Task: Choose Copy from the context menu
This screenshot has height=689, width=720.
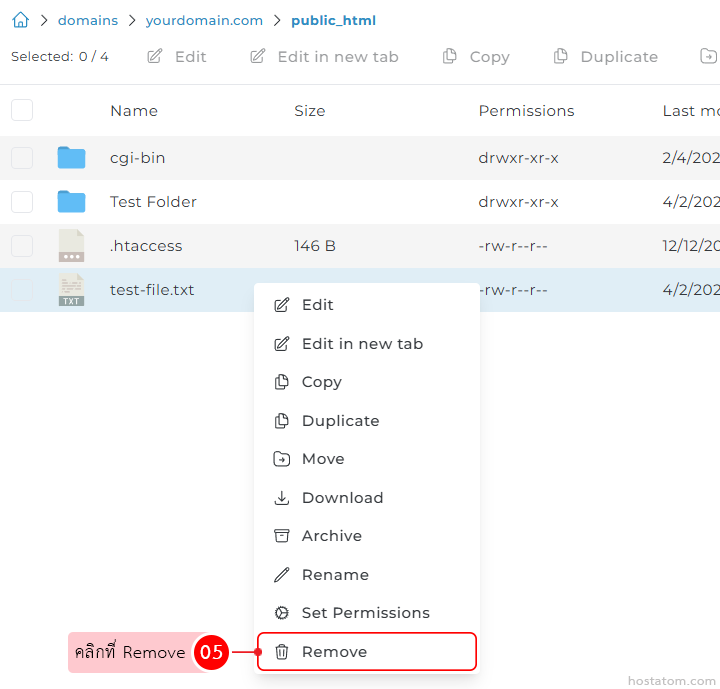Action: click(x=366, y=382)
